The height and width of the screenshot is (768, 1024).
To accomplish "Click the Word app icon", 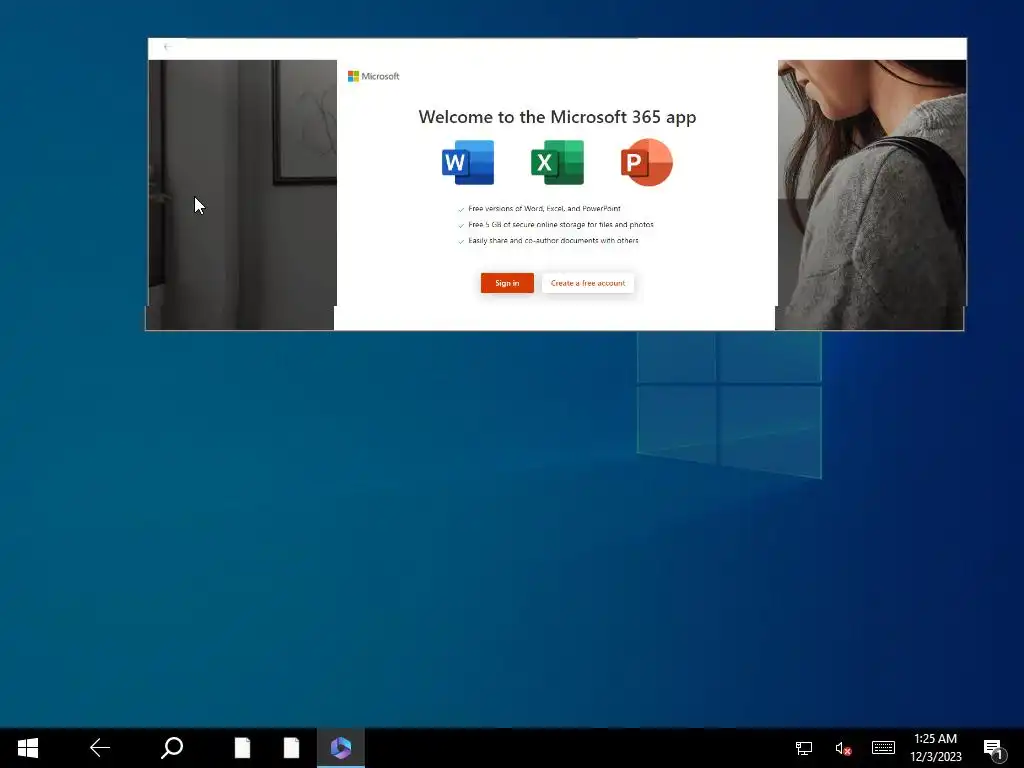I will [468, 163].
